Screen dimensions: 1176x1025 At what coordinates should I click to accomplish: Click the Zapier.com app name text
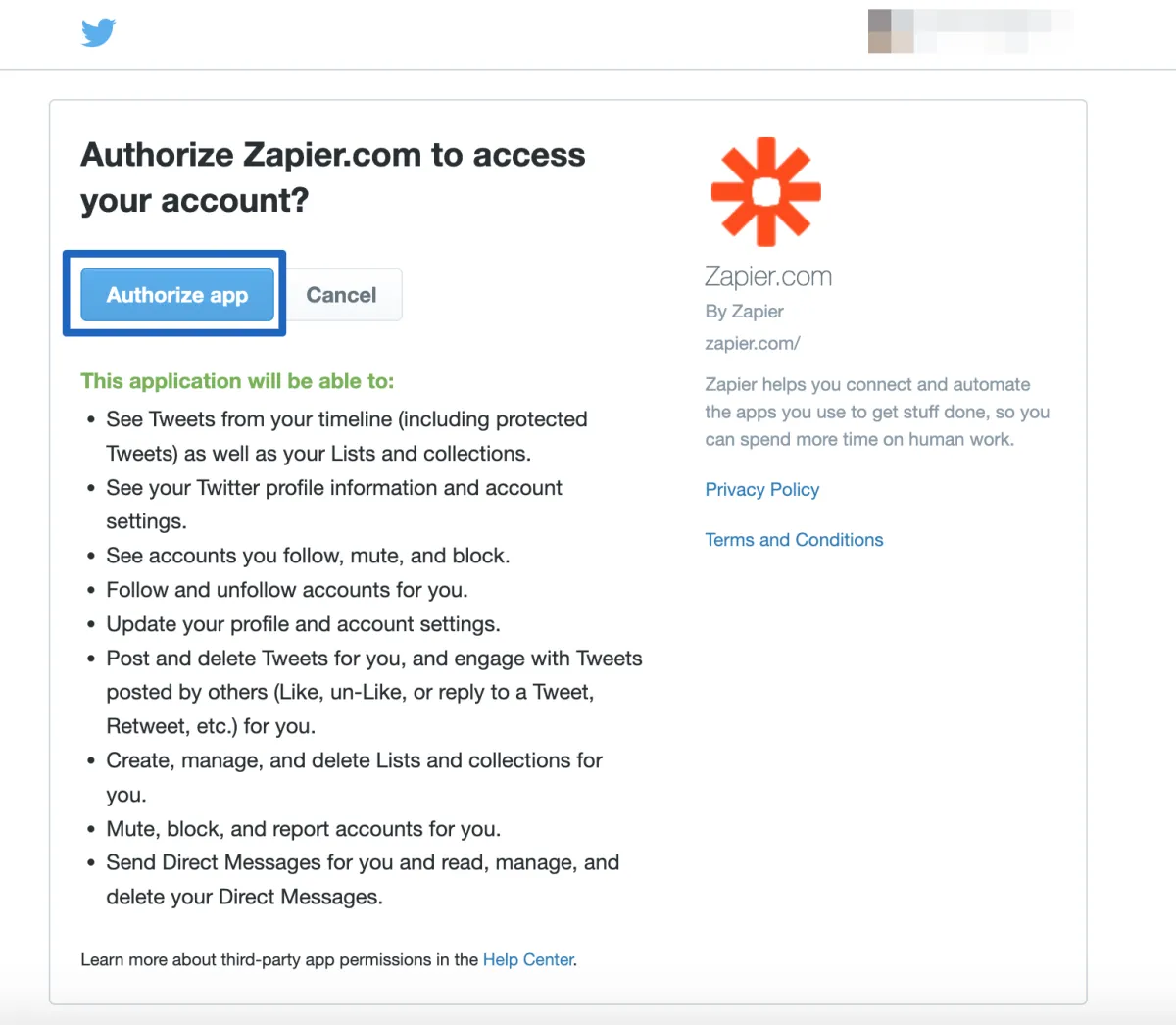768,277
